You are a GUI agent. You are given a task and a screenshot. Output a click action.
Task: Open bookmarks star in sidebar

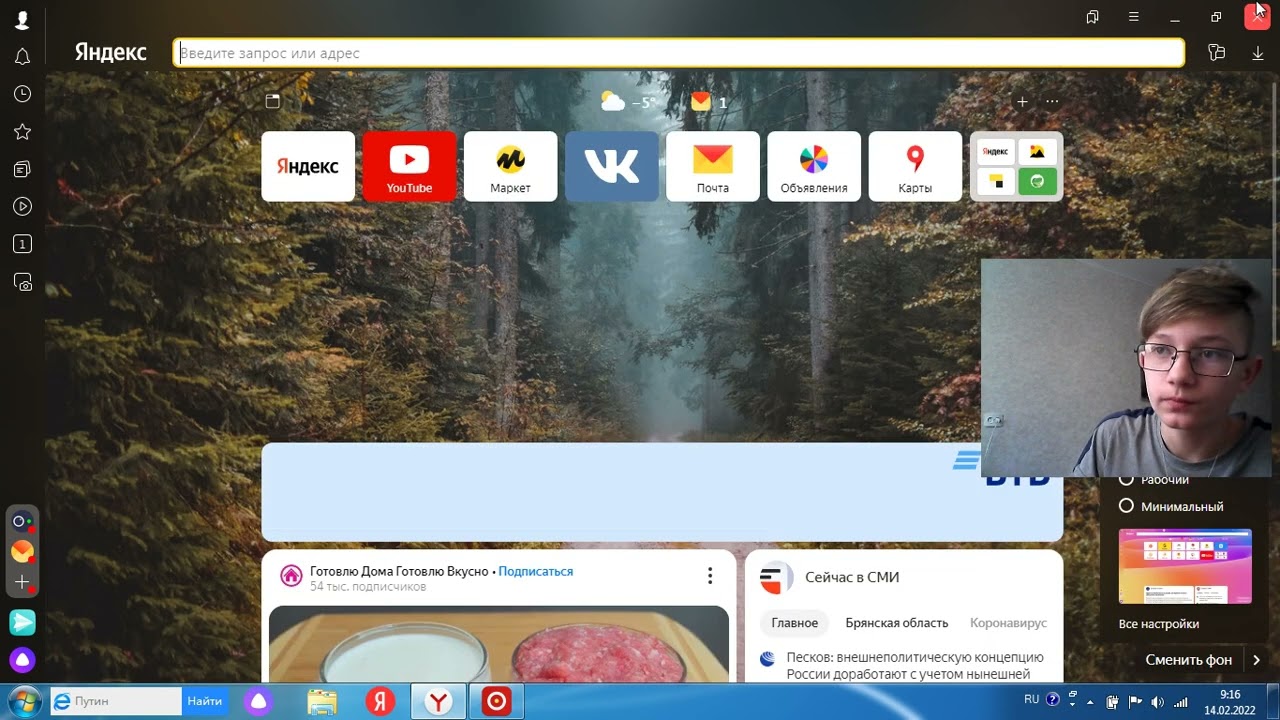pyautogui.click(x=22, y=132)
